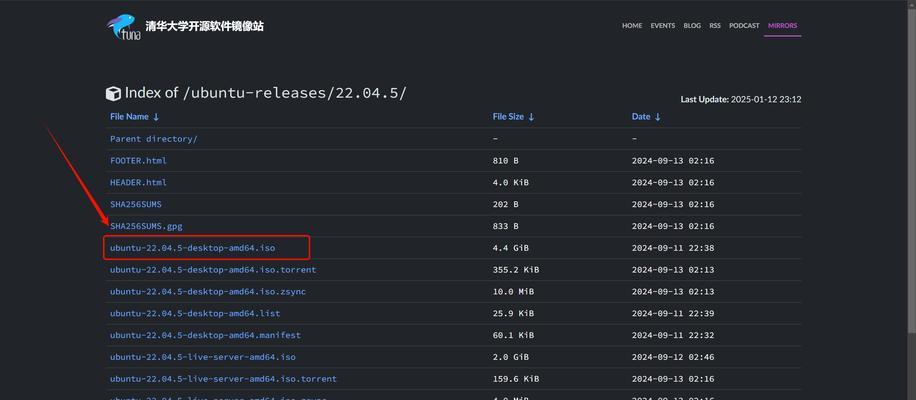The image size is (916, 400).
Task: Click the 4.0 KiB size for HEADER.html
Action: [511, 182]
